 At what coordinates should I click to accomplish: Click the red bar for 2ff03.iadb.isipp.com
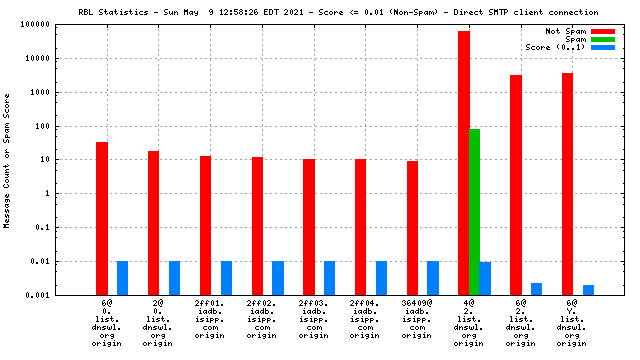click(309, 227)
